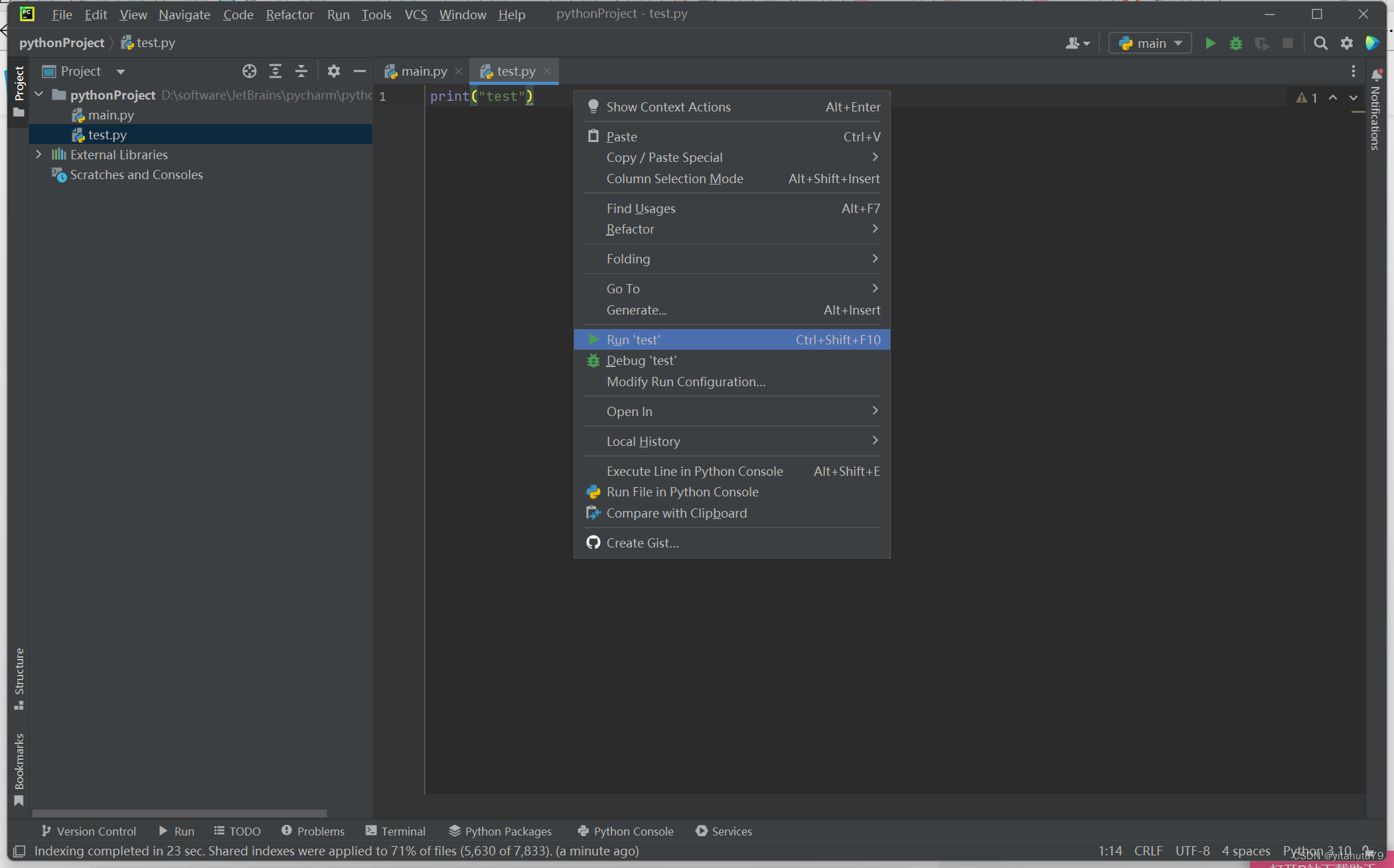Viewport: 1394px width, 868px height.
Task: Open editor tabs three-dot menu
Action: click(x=1354, y=71)
